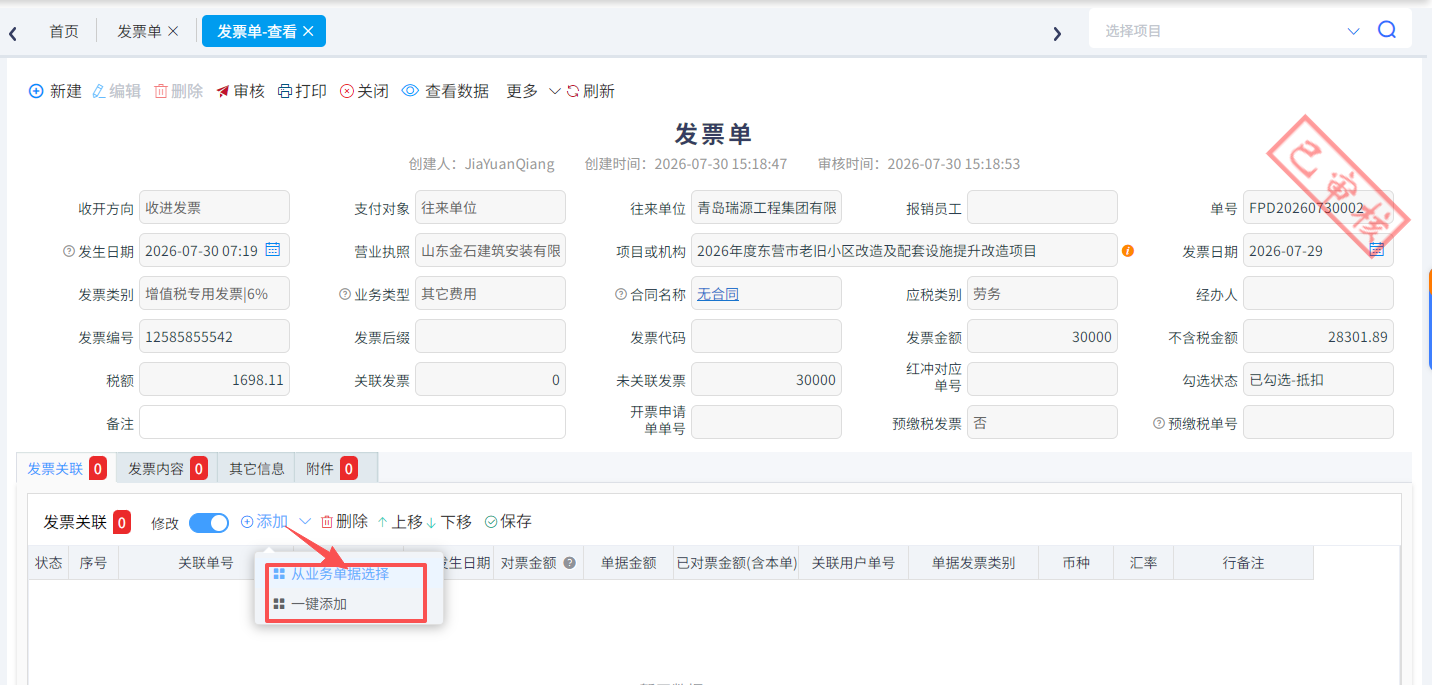Click 新建 to create a new invoice

tap(55, 91)
